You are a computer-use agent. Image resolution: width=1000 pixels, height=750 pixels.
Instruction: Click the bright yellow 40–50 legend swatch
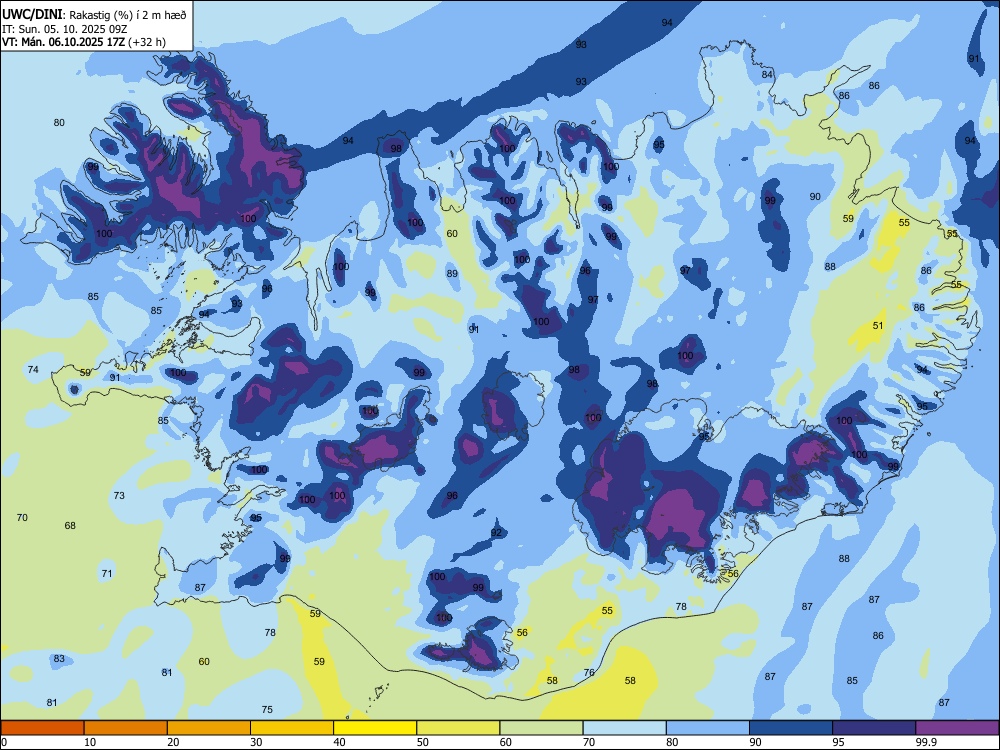(375, 728)
